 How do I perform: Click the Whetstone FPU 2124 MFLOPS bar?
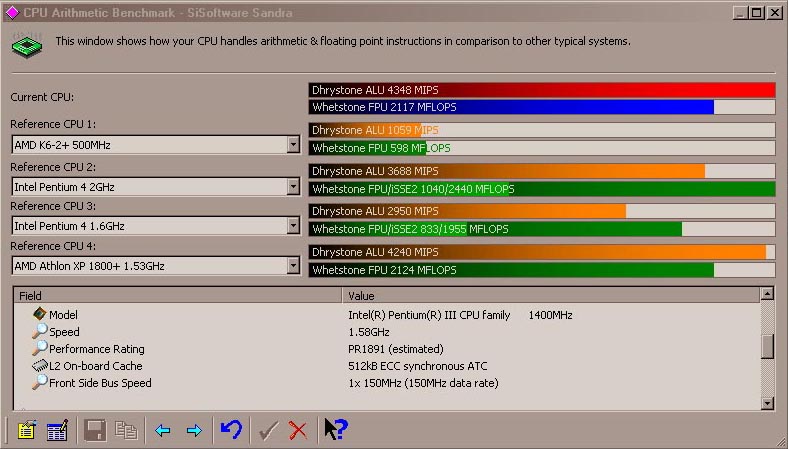coord(542,270)
